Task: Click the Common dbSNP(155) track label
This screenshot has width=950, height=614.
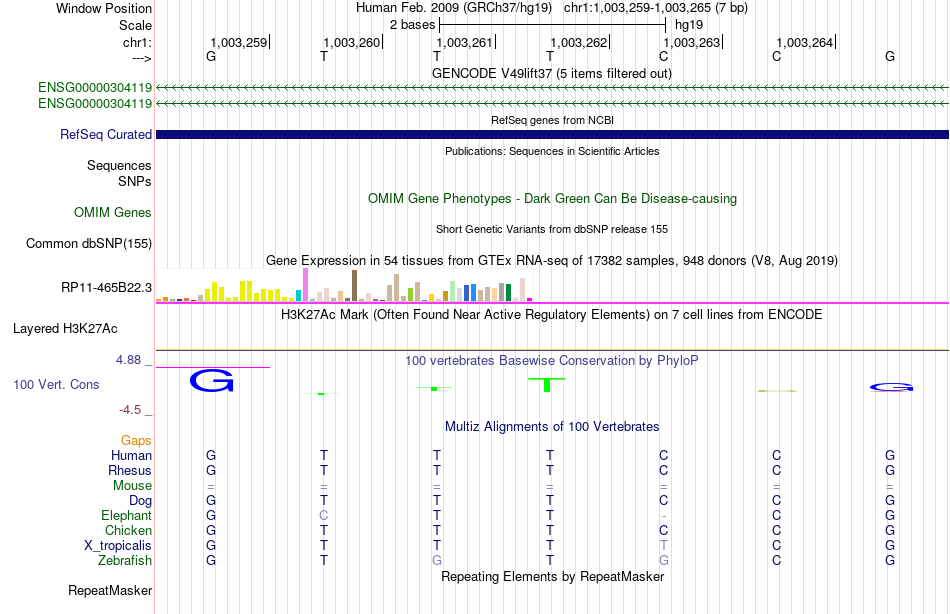Action: [89, 244]
